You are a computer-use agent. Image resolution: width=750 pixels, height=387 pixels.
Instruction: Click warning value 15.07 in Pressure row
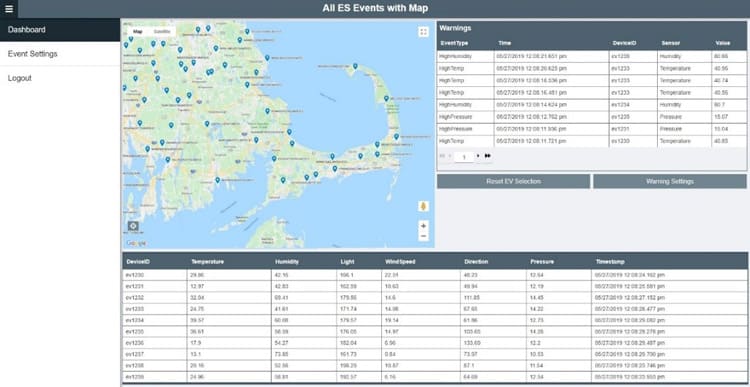(x=721, y=117)
